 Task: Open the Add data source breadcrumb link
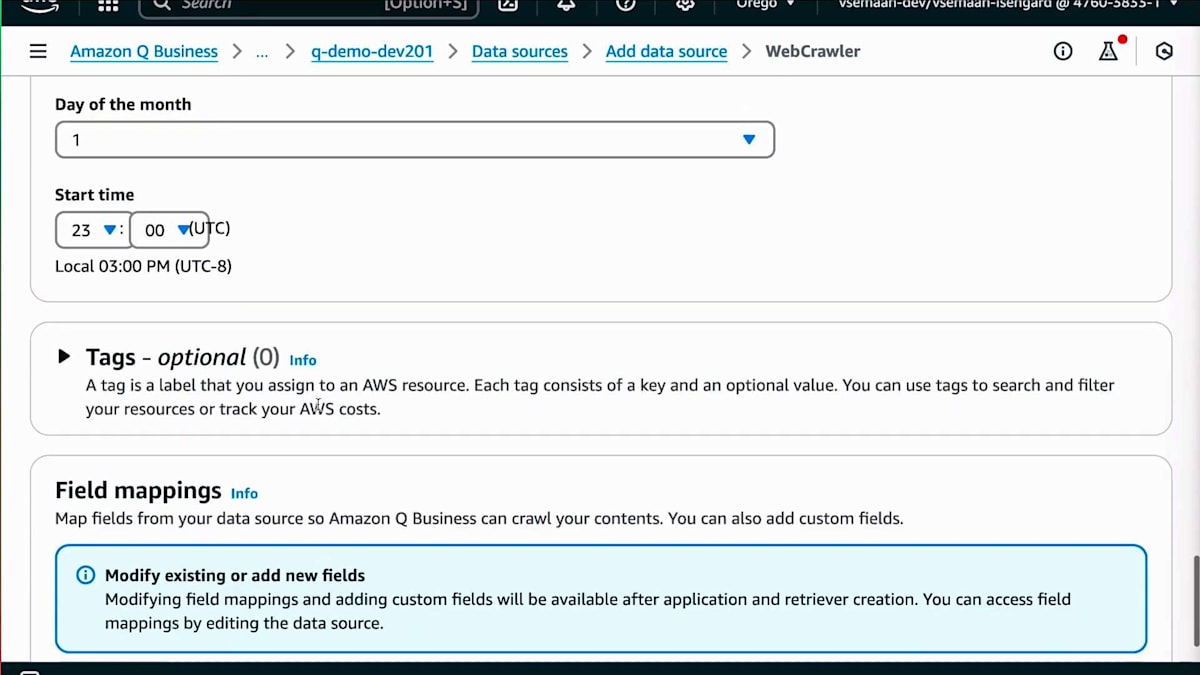point(666,51)
